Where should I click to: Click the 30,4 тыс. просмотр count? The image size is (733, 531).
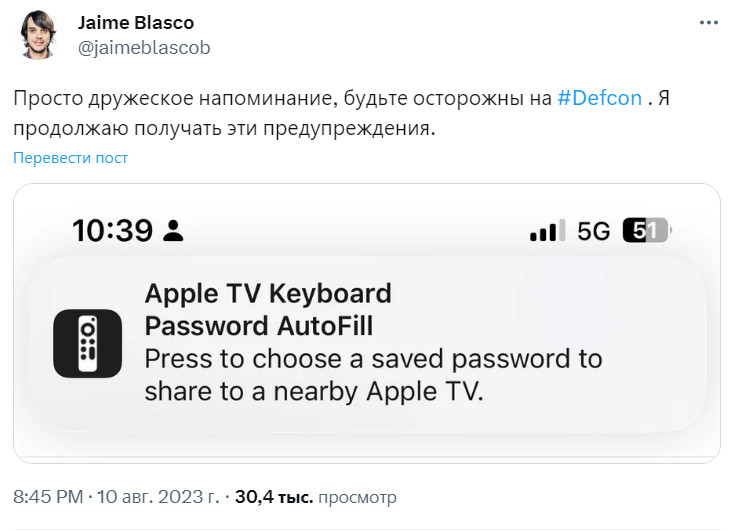coord(316,496)
